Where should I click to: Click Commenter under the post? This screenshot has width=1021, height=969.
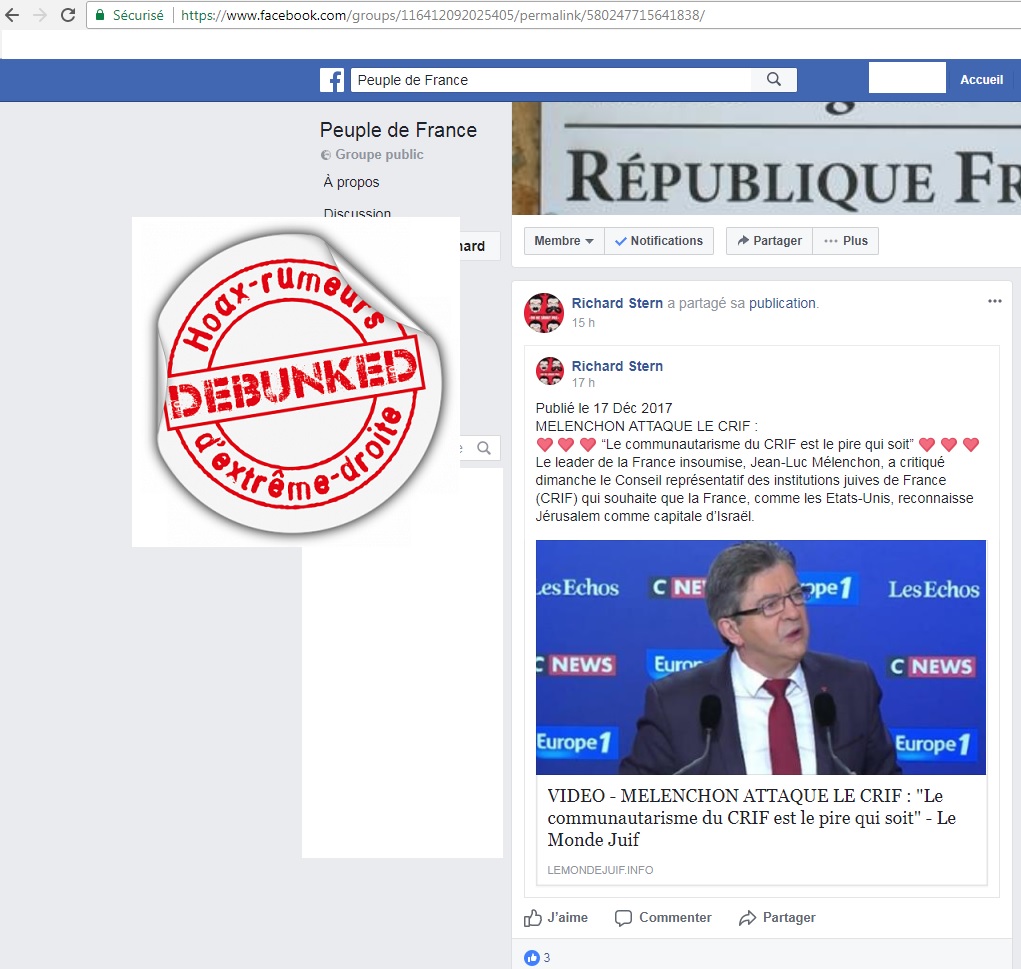coord(664,918)
